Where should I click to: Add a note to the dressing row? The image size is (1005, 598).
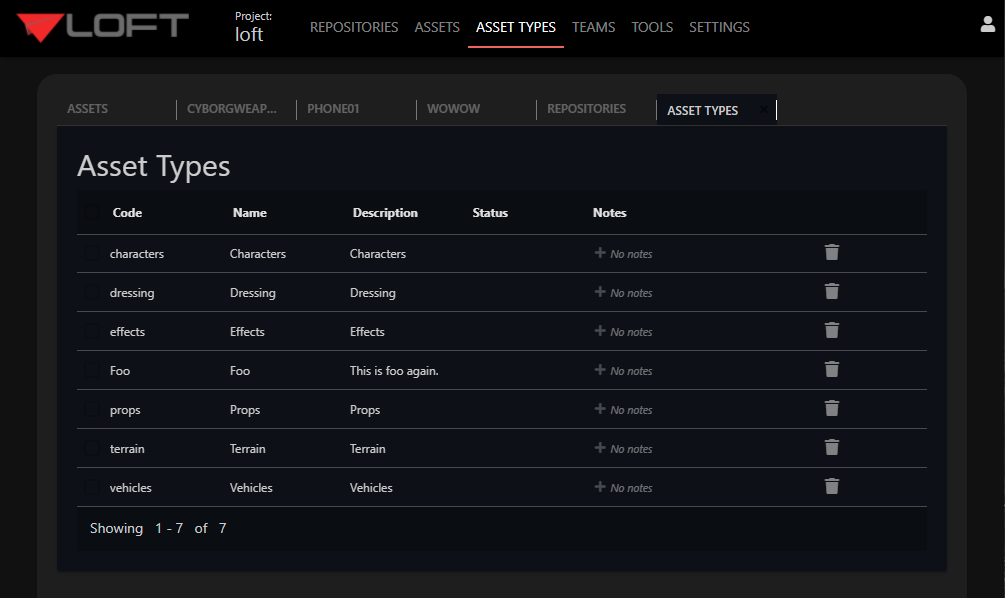[622, 292]
